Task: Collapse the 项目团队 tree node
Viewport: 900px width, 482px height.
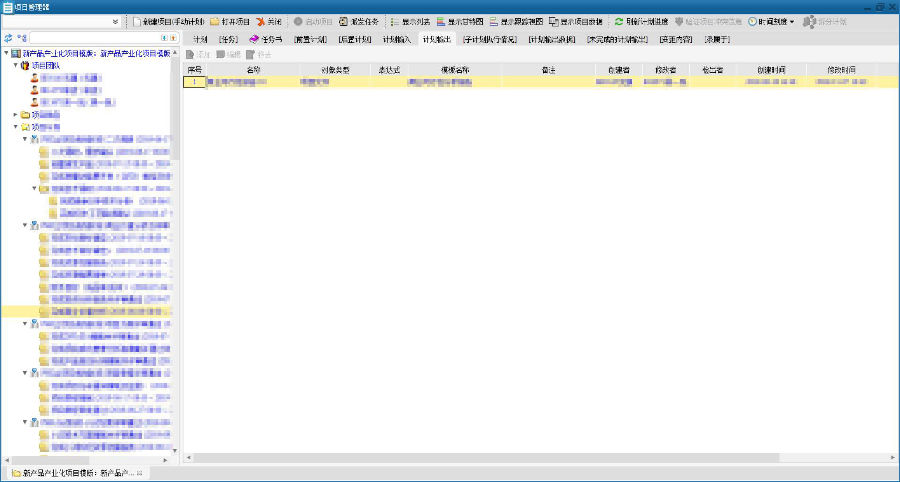Action: [x=15, y=65]
